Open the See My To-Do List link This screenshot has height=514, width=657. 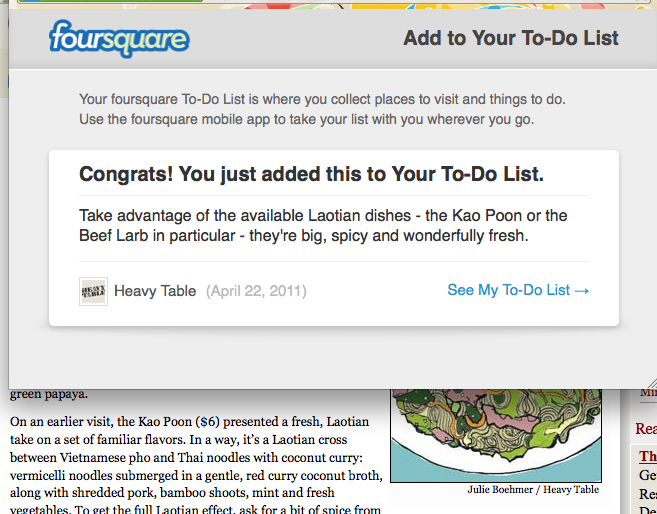click(518, 290)
